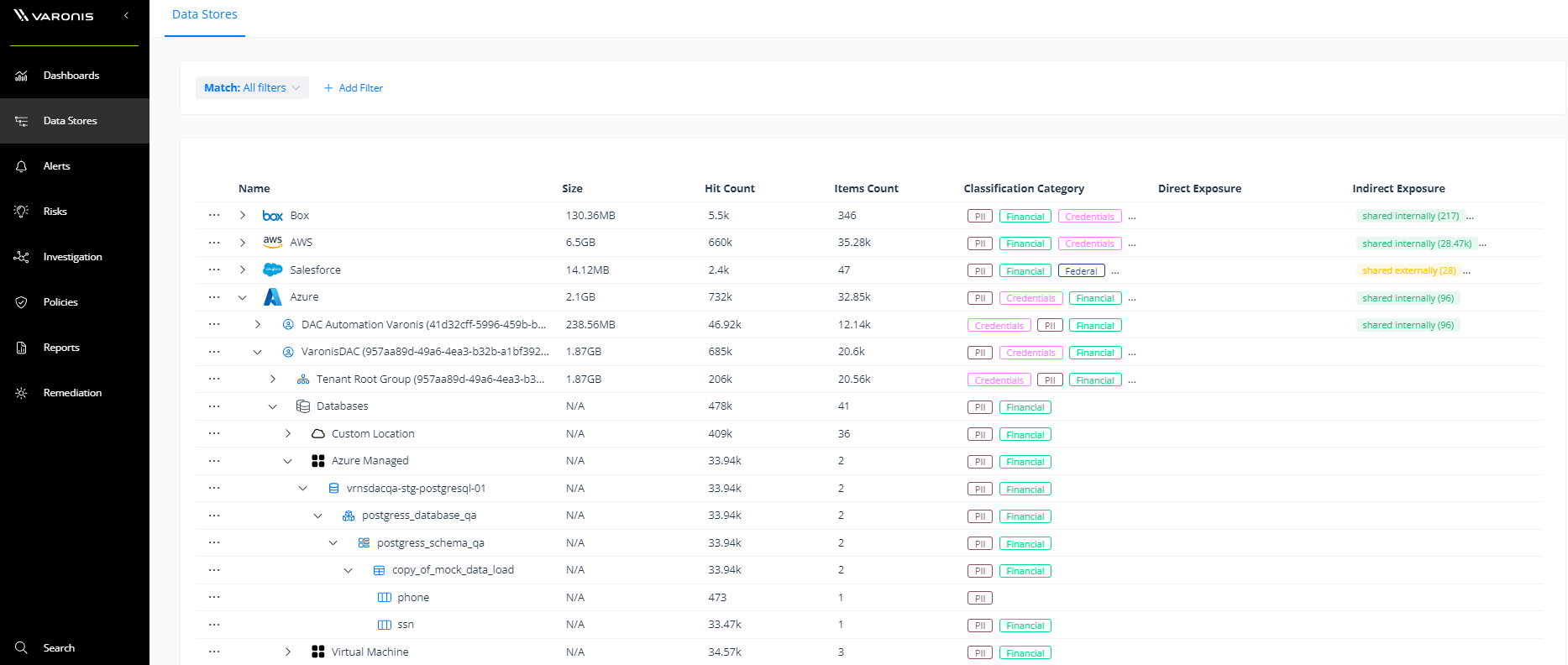This screenshot has height=665, width=1568.
Task: Collapse the sidebar with the arrow
Action: point(126,15)
